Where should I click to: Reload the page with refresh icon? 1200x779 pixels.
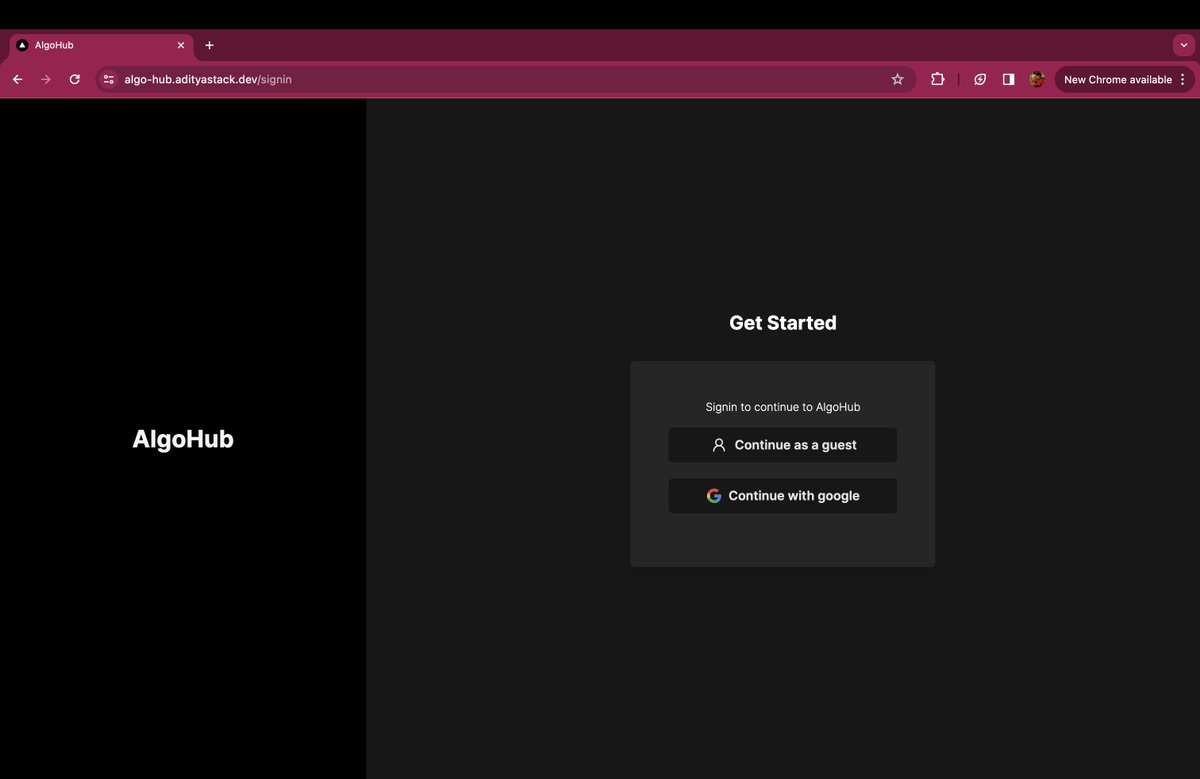[x=74, y=79]
